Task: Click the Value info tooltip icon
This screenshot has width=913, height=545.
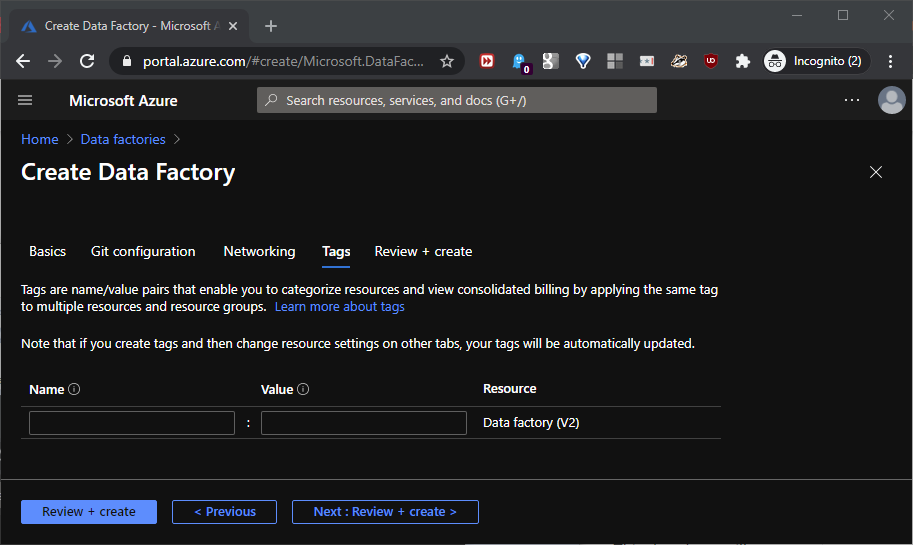Action: click(x=303, y=389)
